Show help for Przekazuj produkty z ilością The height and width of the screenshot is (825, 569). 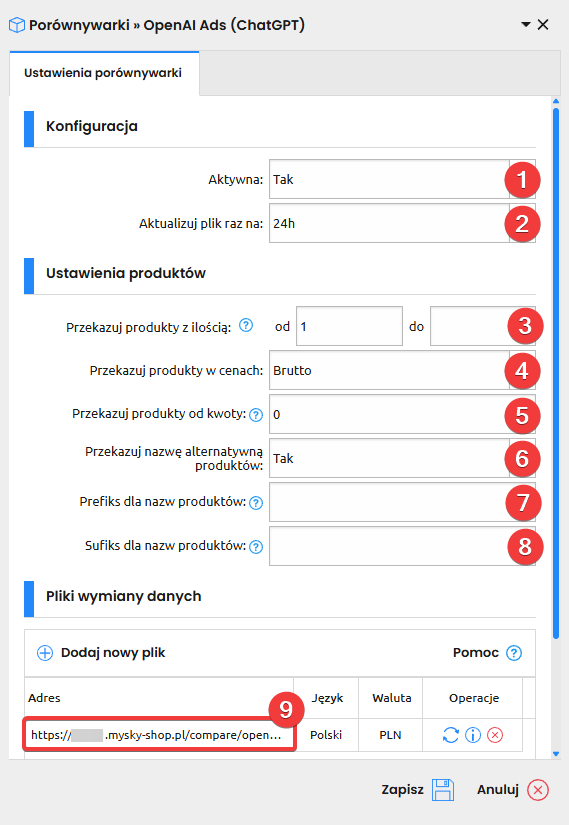pyautogui.click(x=246, y=326)
